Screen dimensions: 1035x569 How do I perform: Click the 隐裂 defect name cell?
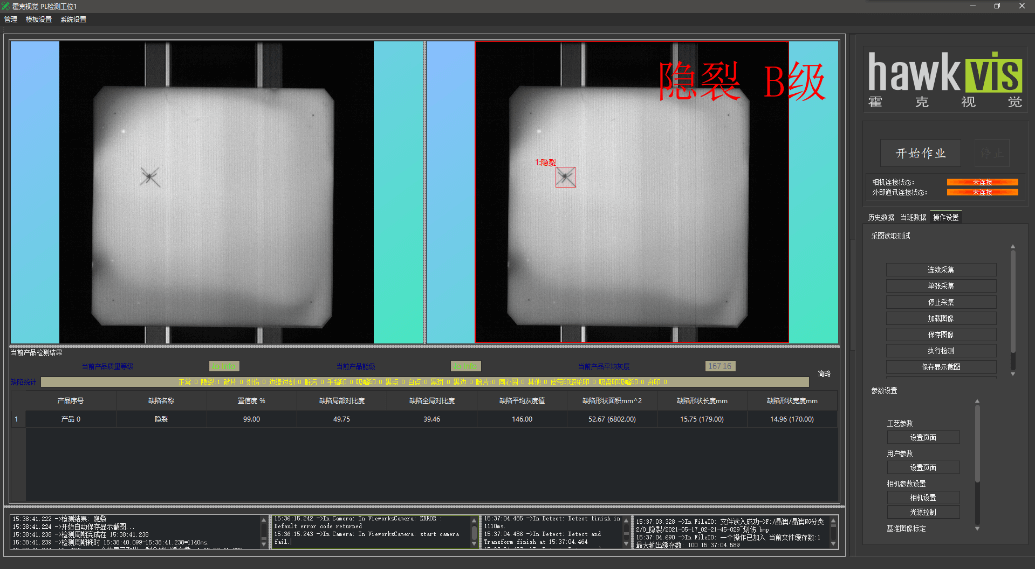pyautogui.click(x=161, y=419)
